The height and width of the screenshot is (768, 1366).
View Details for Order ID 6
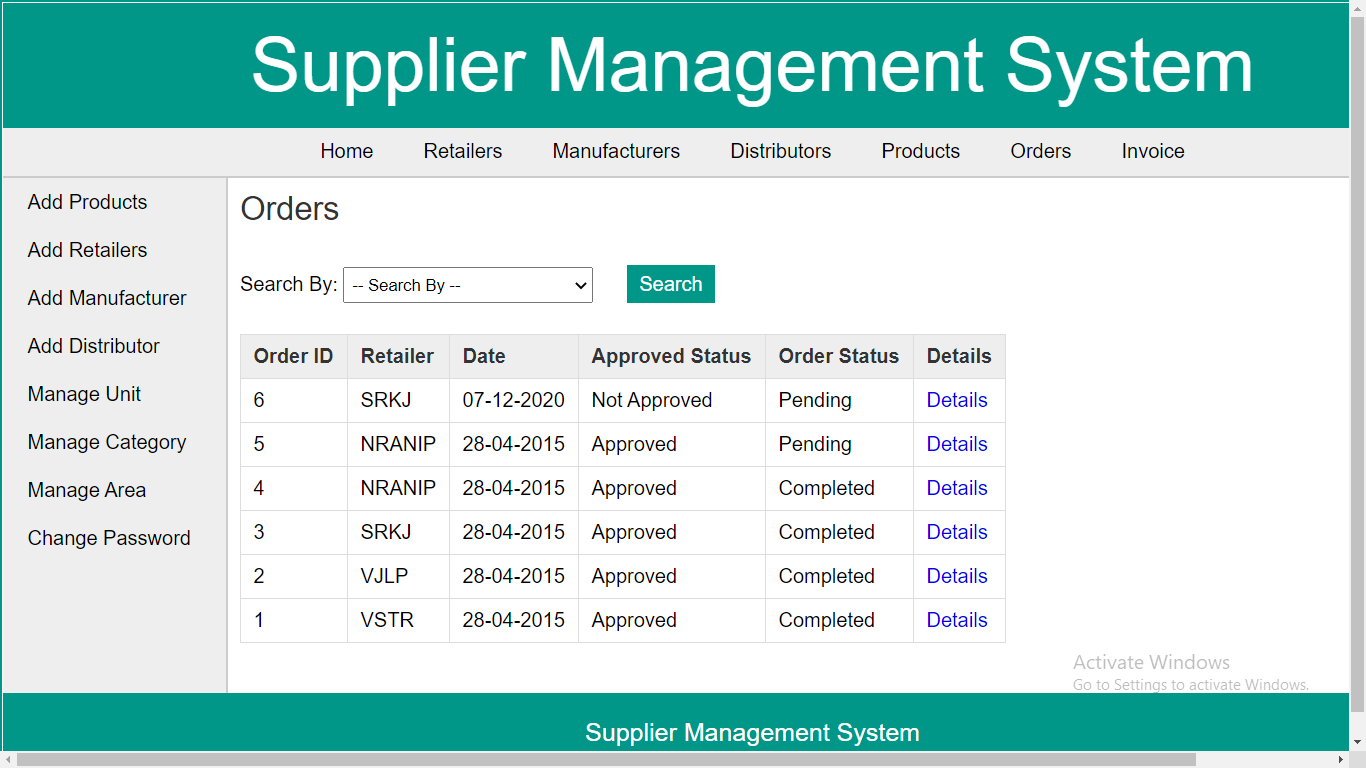click(956, 400)
